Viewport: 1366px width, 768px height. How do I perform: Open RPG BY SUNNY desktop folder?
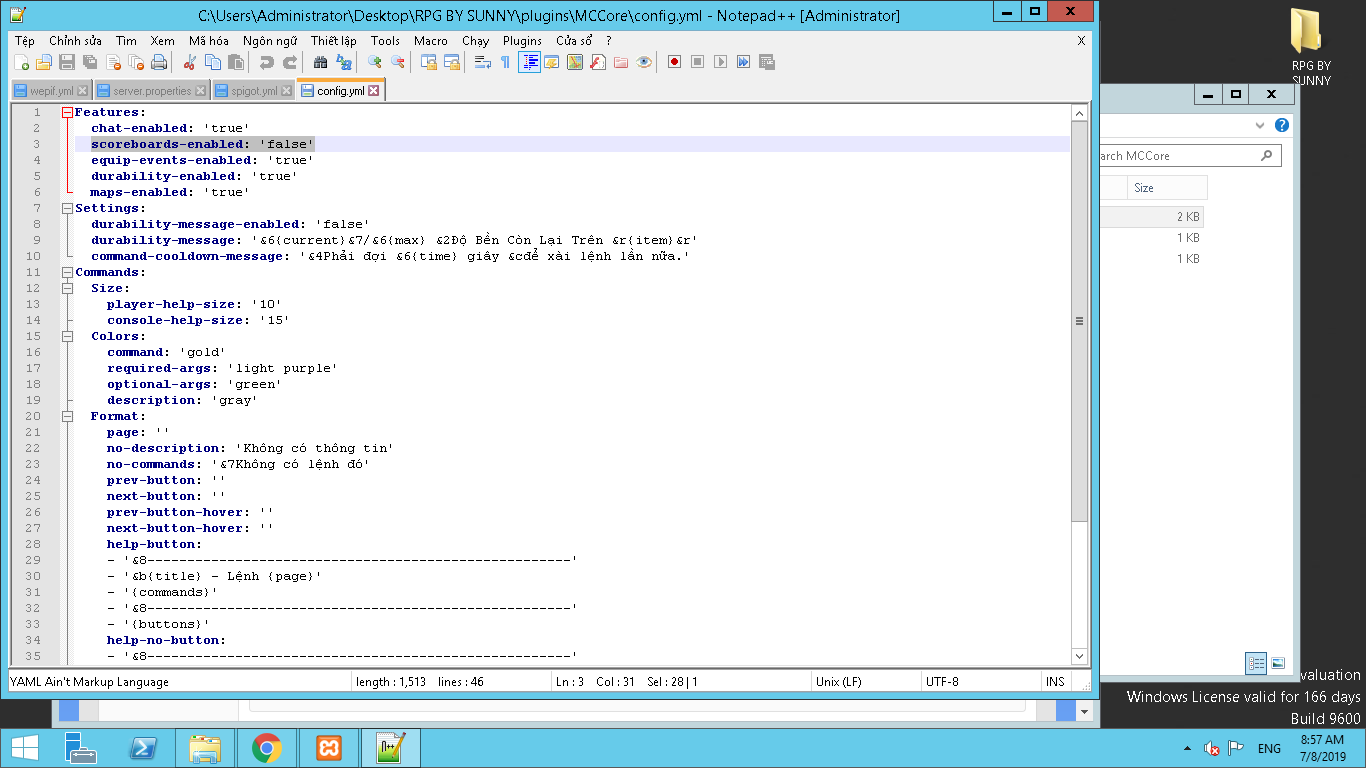pyautogui.click(x=1311, y=46)
